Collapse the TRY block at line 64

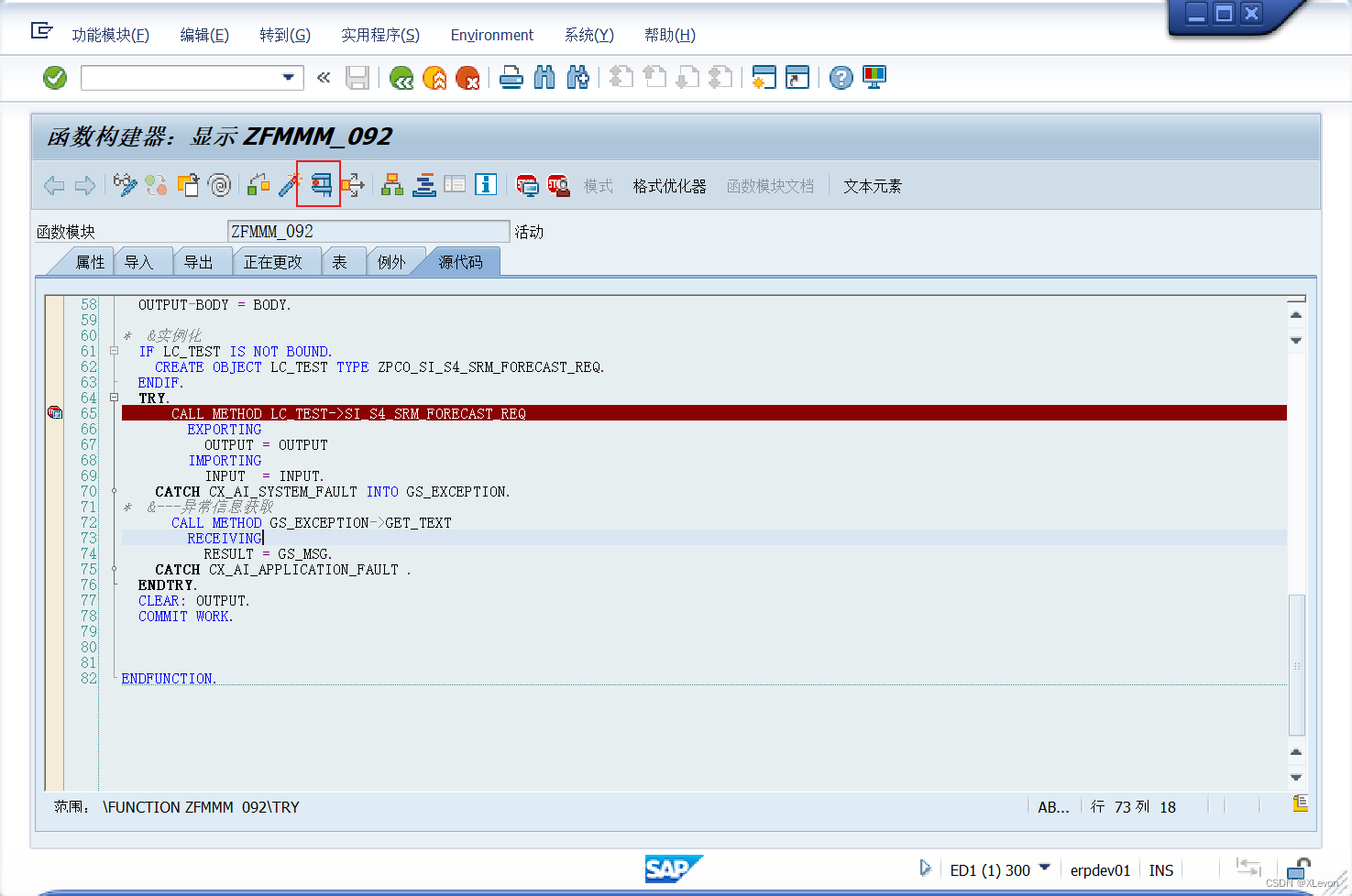(114, 398)
